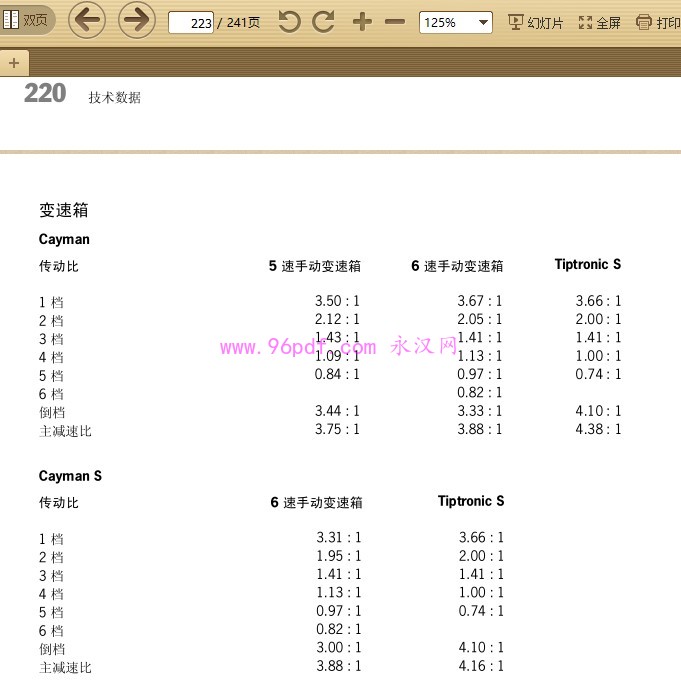The image size is (681, 687).
Task: Zoom in with the plus icon
Action: click(x=362, y=21)
